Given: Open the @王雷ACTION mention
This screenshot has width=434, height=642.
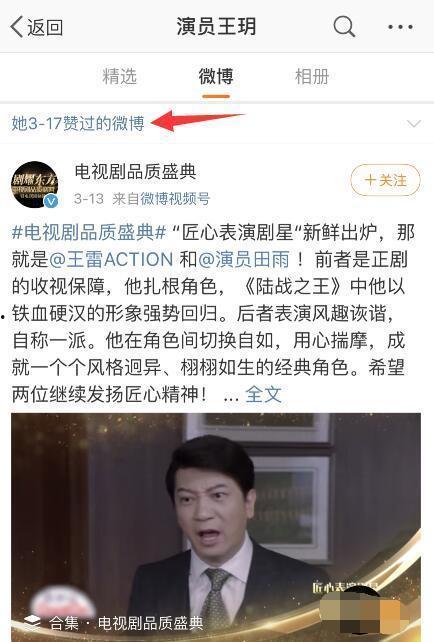Looking at the screenshot, I should click(x=111, y=260).
